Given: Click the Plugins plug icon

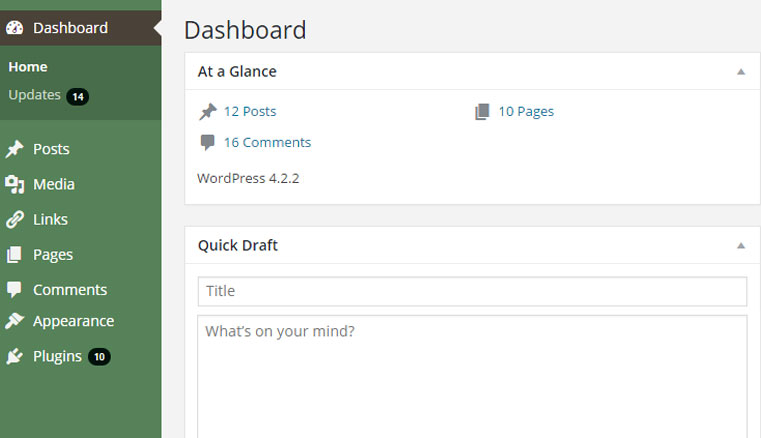Looking at the screenshot, I should pyautogui.click(x=15, y=356).
